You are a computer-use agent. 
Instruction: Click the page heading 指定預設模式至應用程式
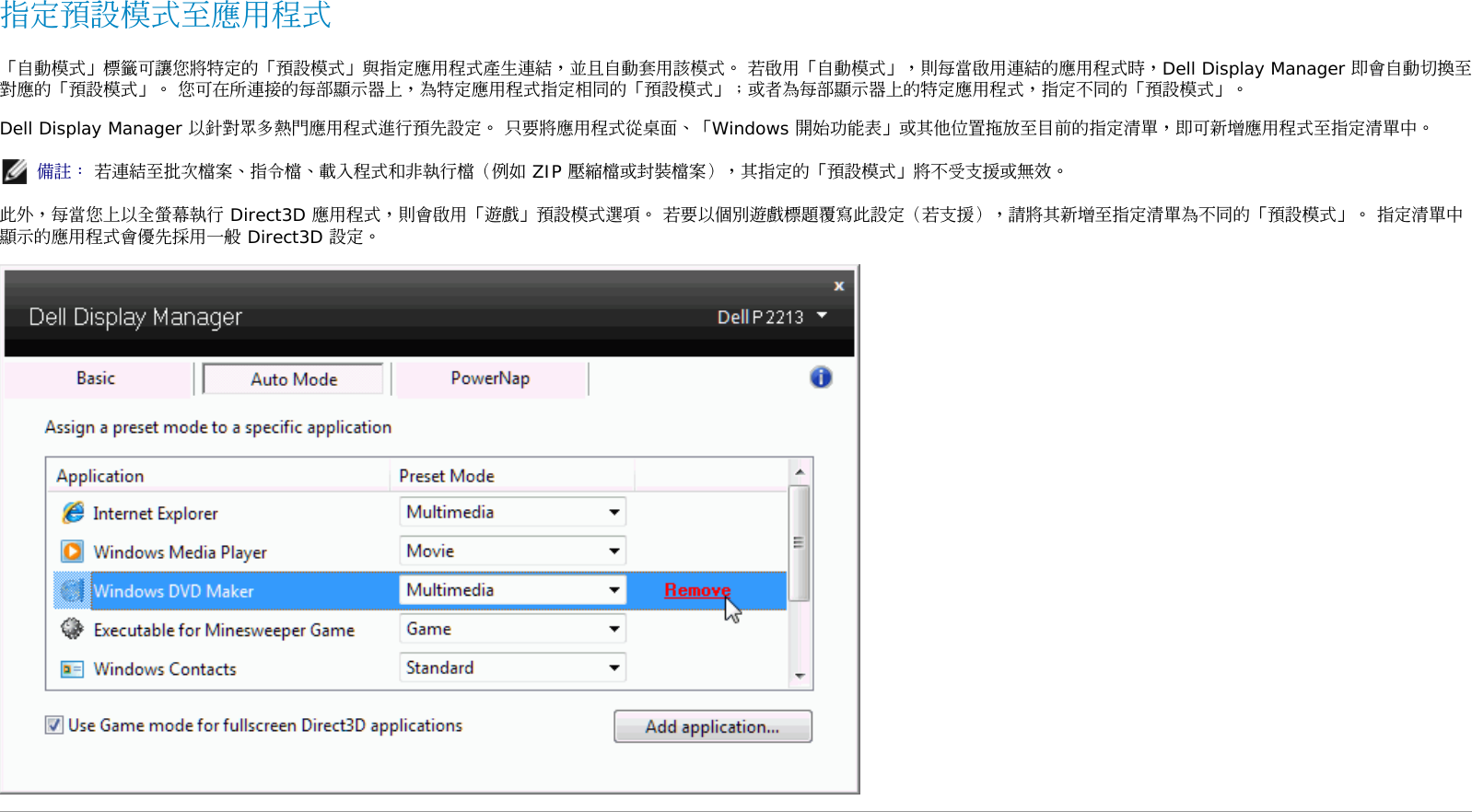point(166,14)
